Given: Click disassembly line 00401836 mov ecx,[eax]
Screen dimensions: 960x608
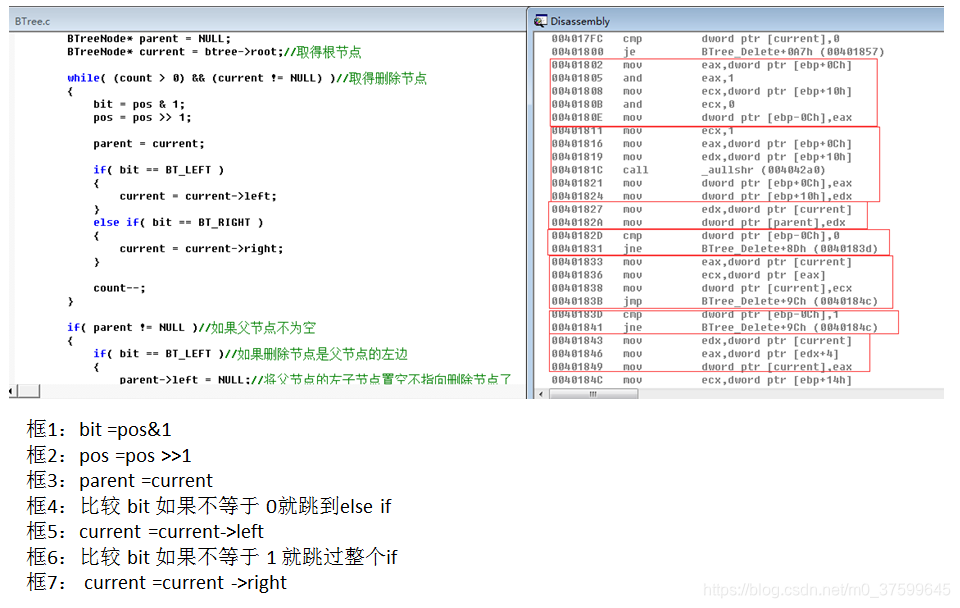Looking at the screenshot, I should (x=689, y=275).
